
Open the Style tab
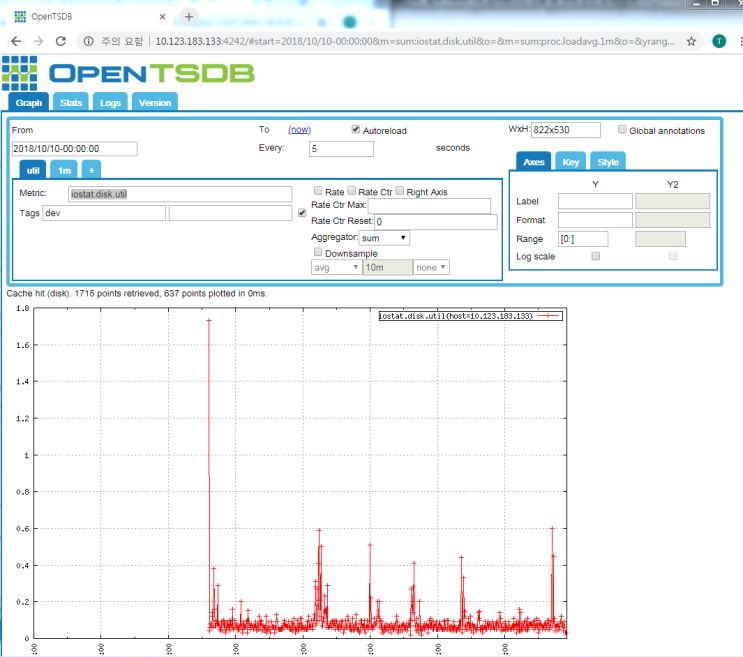coord(608,162)
